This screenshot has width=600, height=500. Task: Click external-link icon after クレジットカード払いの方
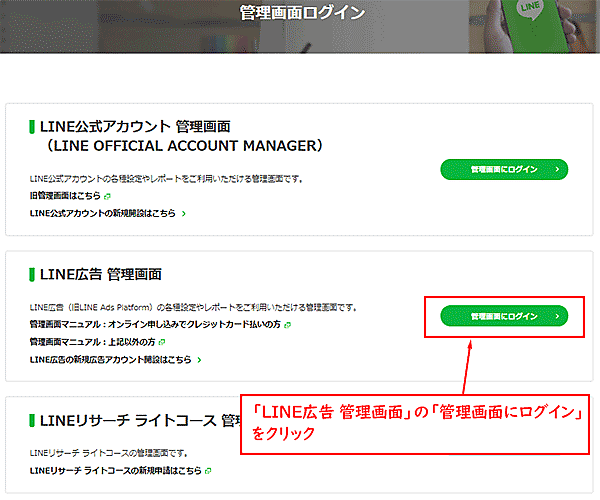point(287,325)
